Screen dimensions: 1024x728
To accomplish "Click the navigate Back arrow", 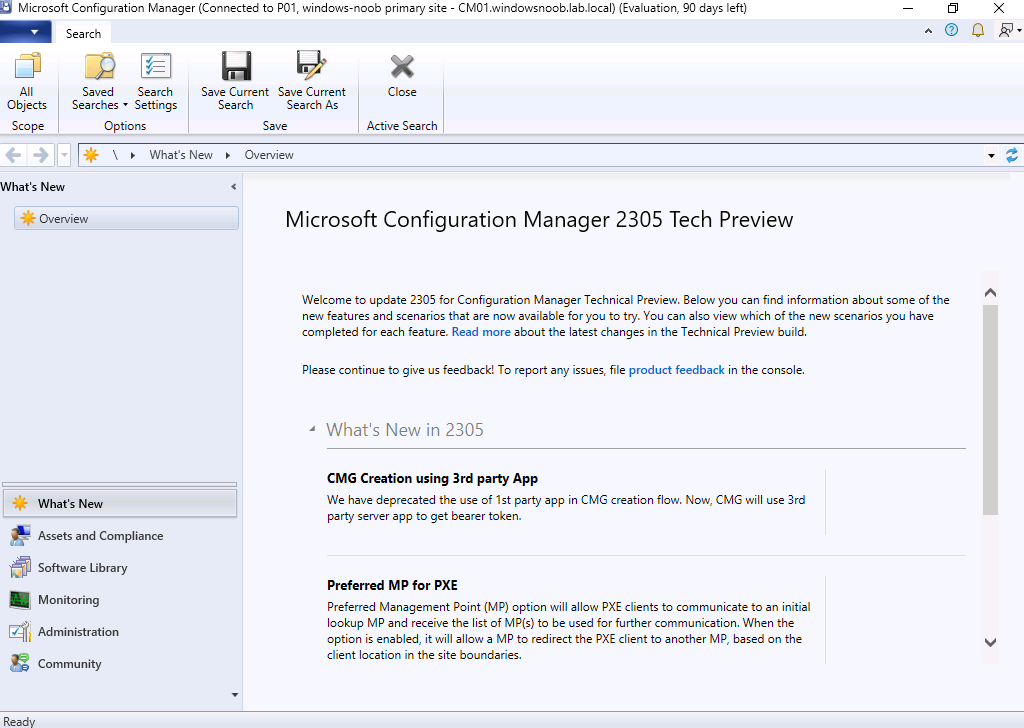I will coord(14,155).
